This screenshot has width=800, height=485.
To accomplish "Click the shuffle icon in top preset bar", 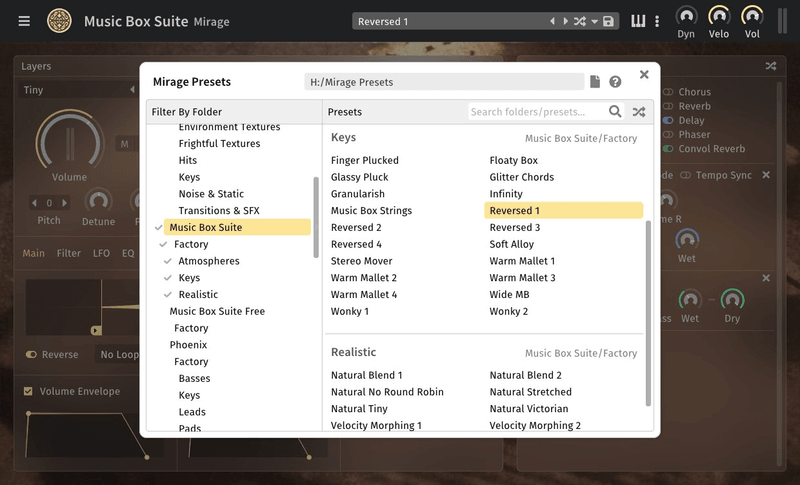I will pos(579,22).
